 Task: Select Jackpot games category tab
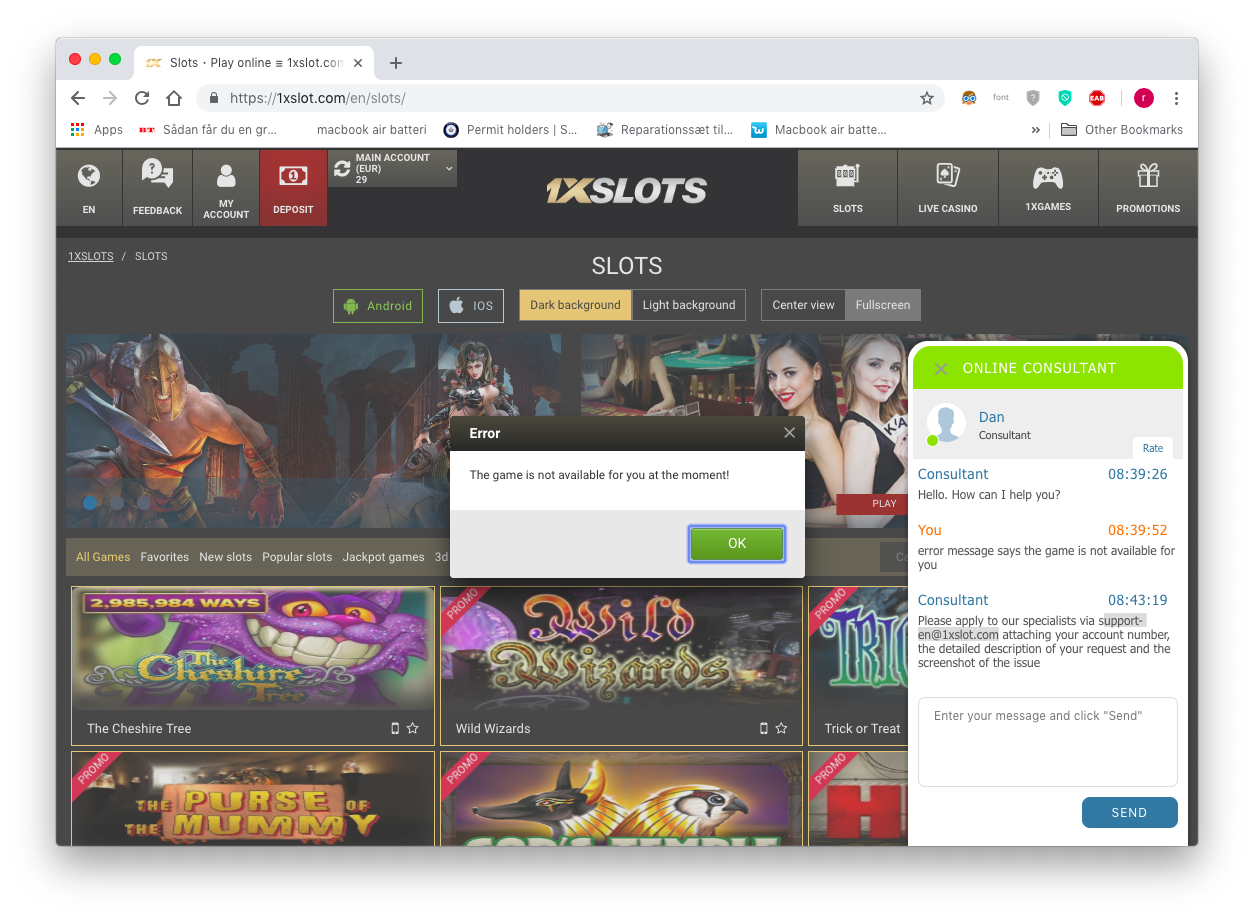click(x=384, y=557)
